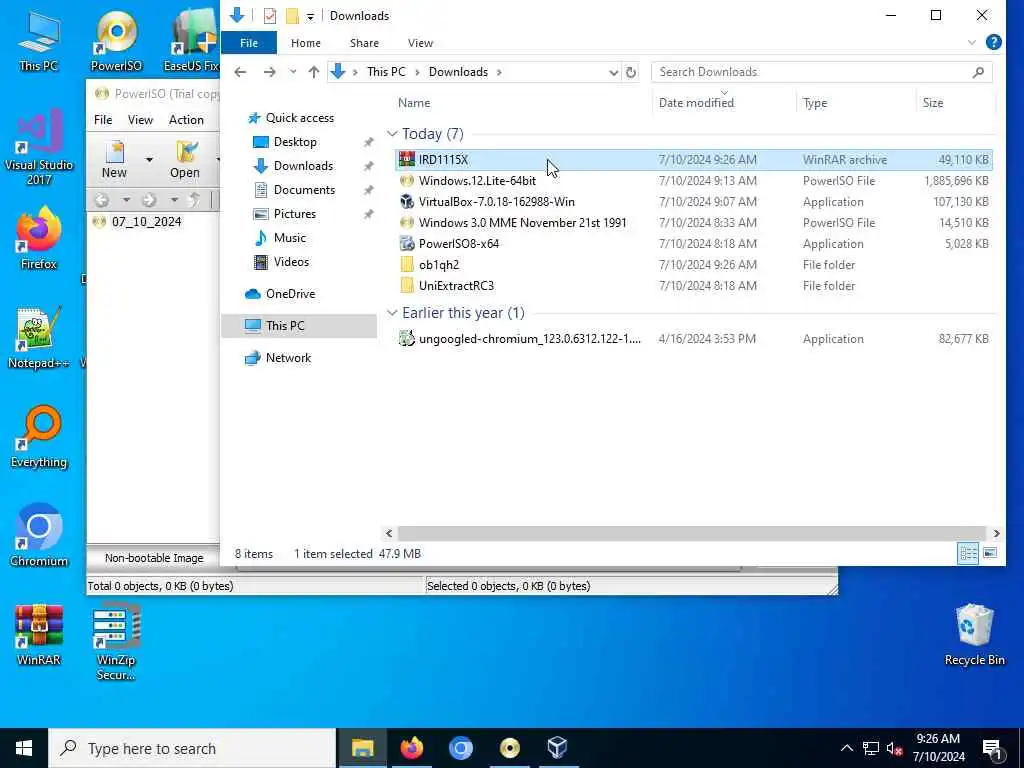Select the Windows.12.Lite-64bit PowerISO file icon

407,181
